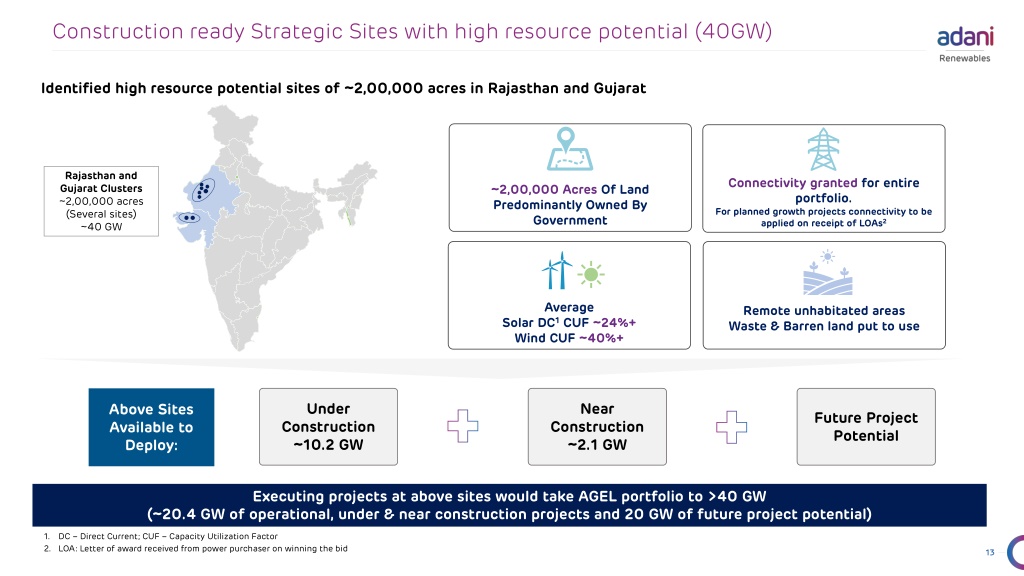
Task: Click Predominantly Owned By Government text
Action: (570, 213)
